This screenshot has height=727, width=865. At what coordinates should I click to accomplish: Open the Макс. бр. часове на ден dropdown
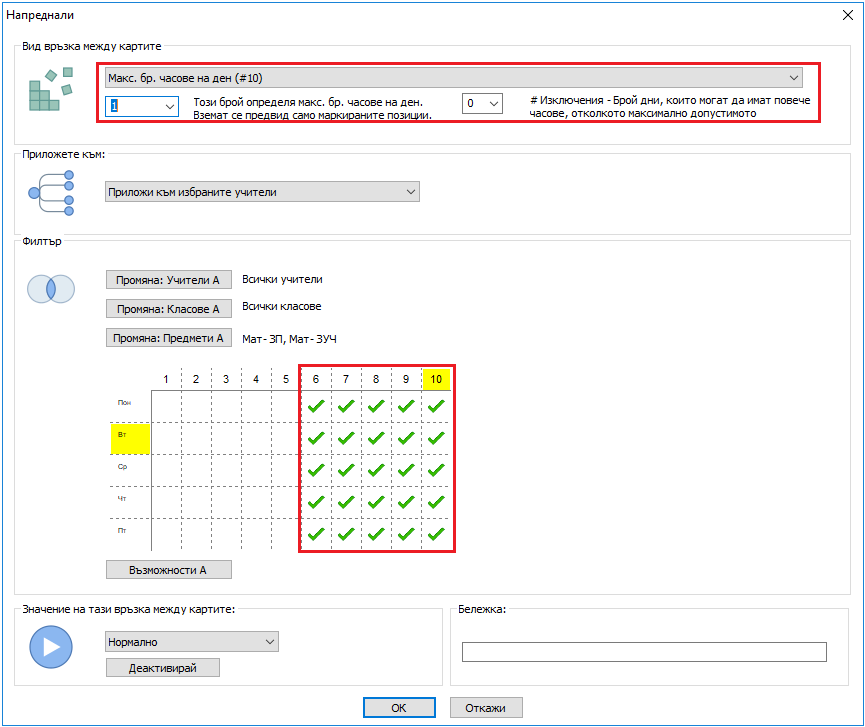(x=453, y=78)
